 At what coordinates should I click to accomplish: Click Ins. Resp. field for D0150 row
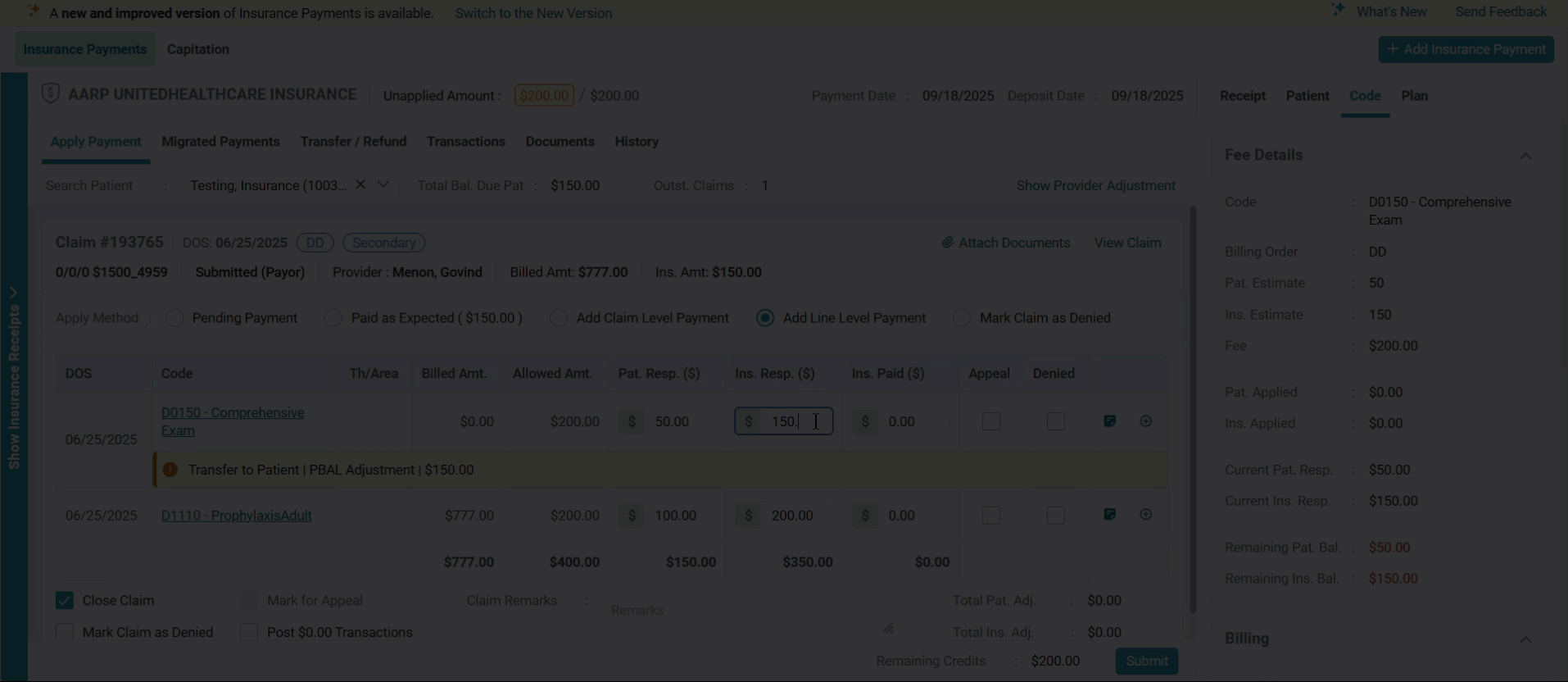point(784,421)
